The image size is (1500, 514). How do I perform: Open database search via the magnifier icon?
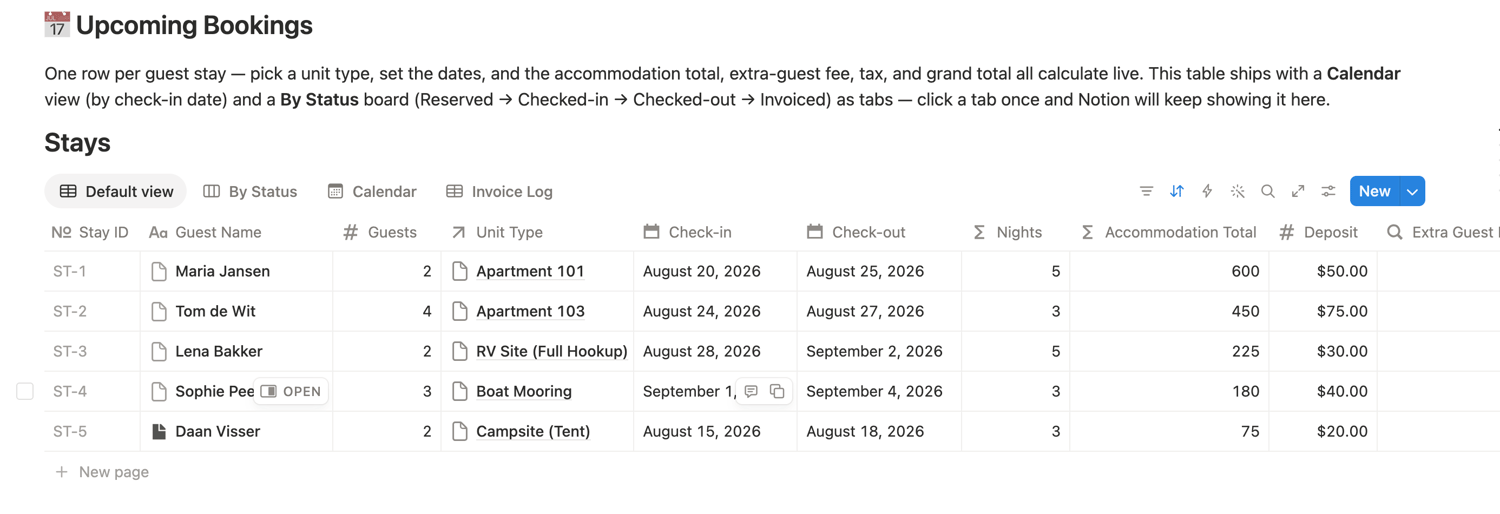1268,191
